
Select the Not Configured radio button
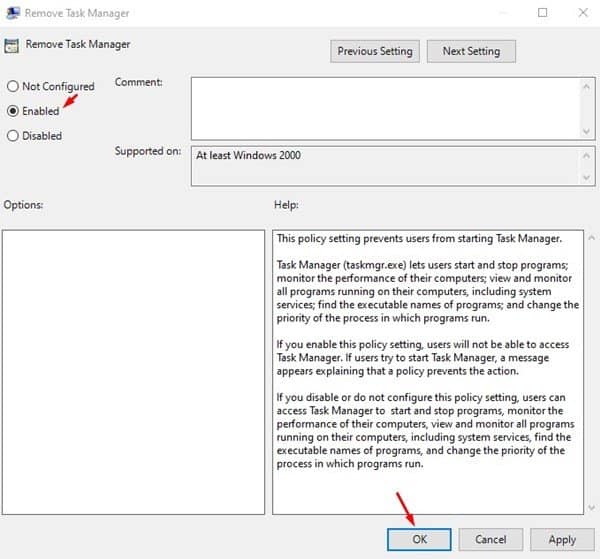[x=13, y=86]
